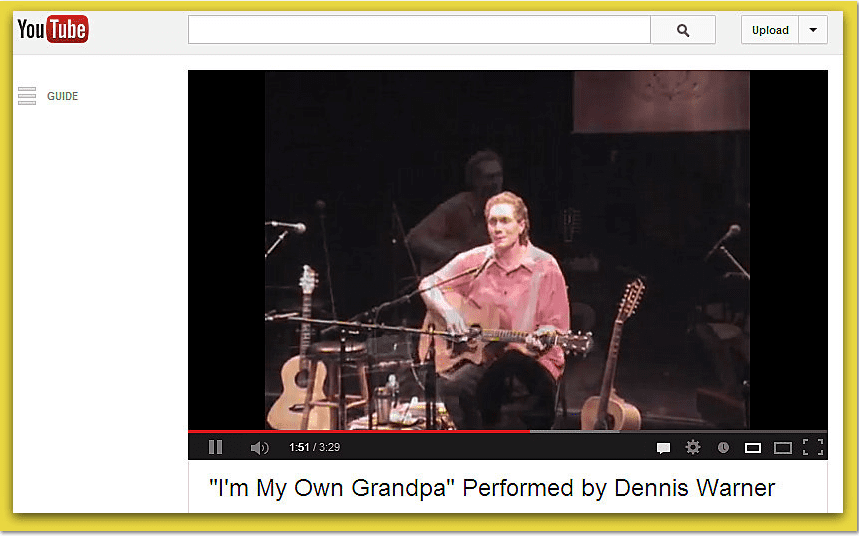
Task: Seek within the red played progress bar
Action: (359, 431)
